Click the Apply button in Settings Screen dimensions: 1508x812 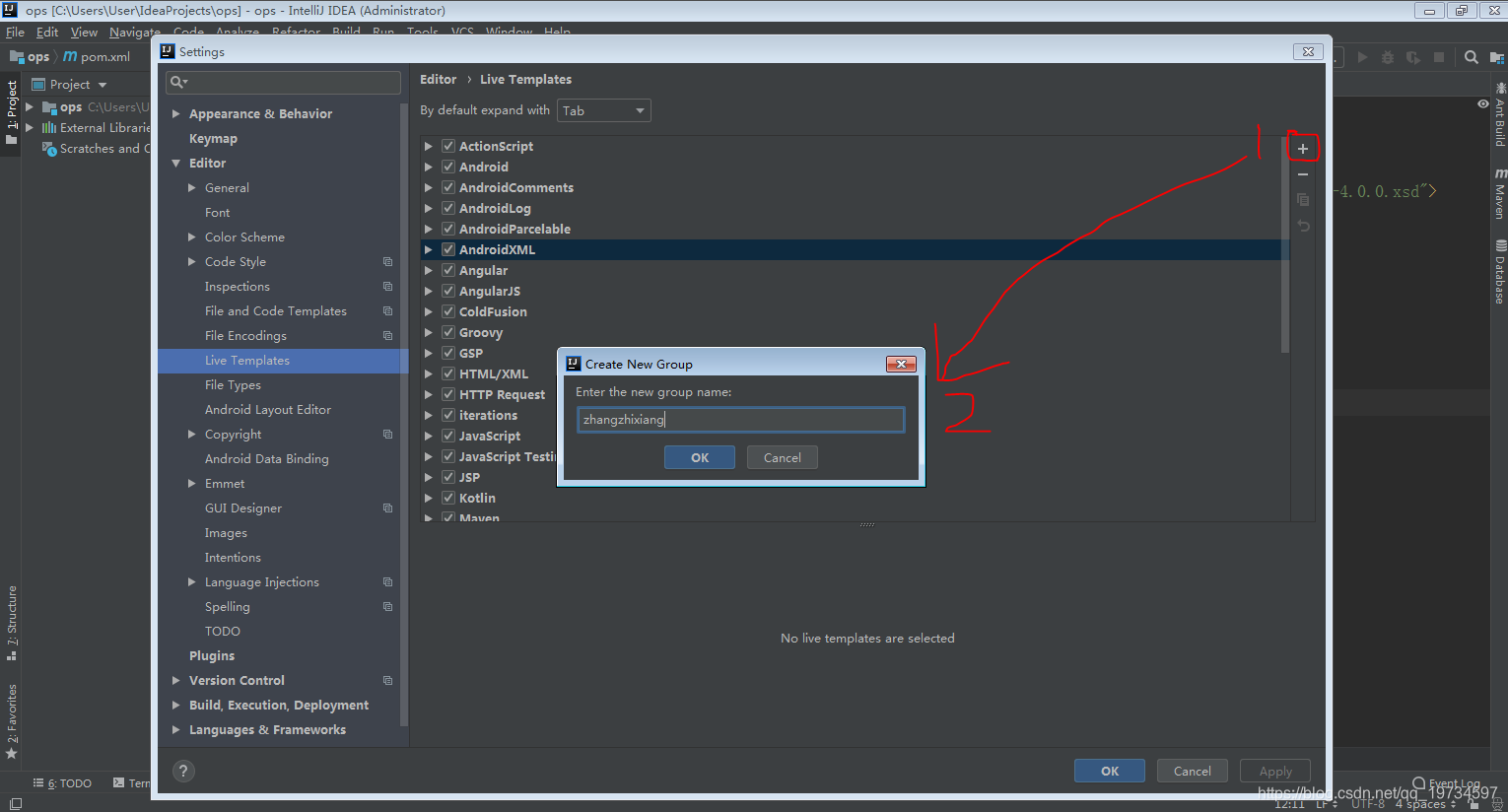1275,771
